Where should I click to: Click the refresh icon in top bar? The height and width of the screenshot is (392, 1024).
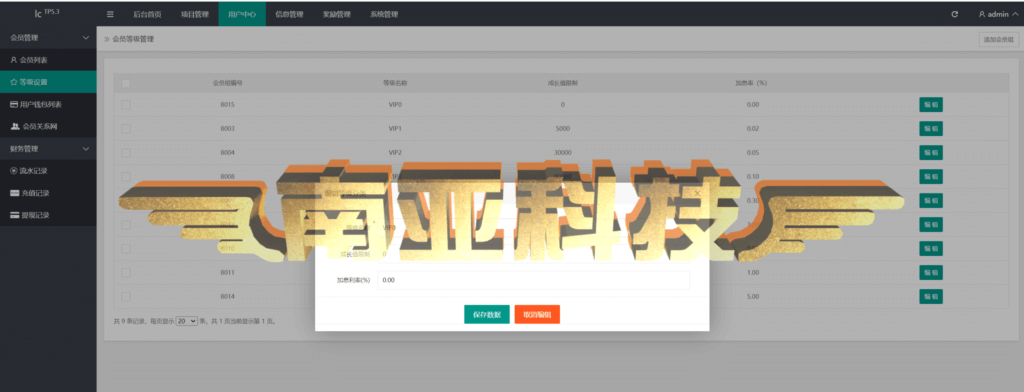pos(954,14)
